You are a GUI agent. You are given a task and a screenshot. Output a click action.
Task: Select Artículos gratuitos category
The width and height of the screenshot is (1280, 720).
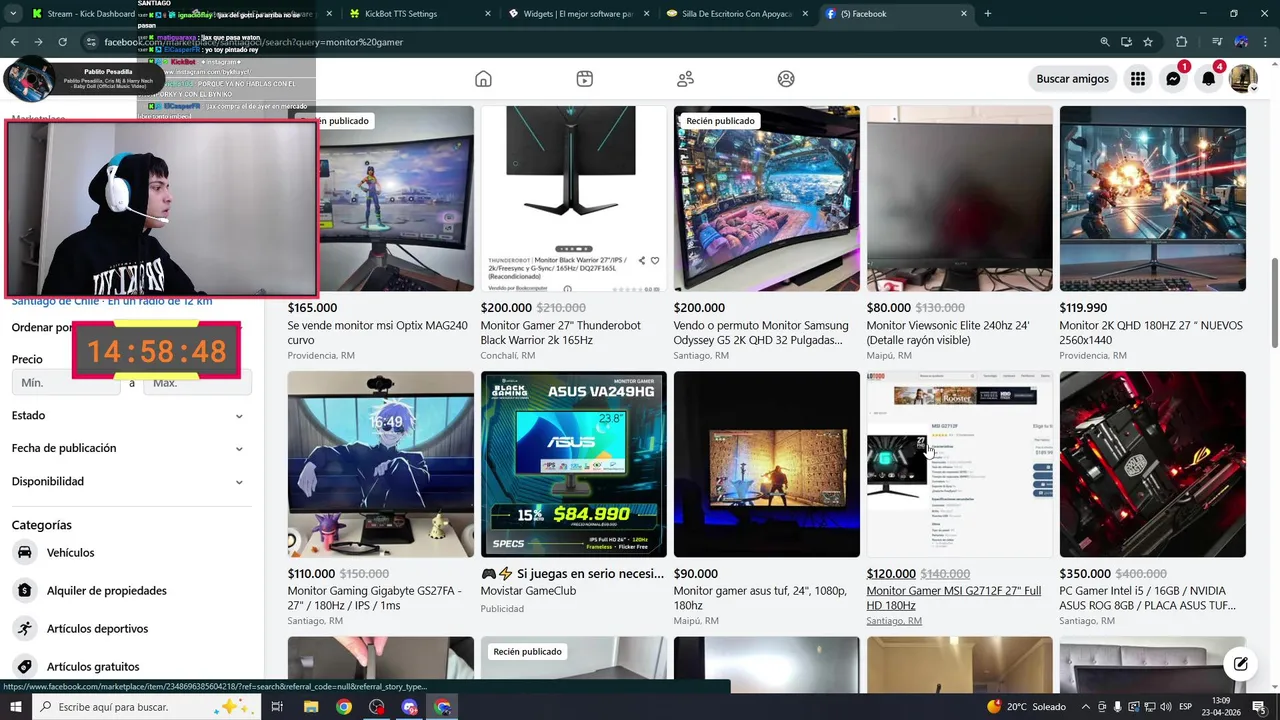click(x=128, y=667)
